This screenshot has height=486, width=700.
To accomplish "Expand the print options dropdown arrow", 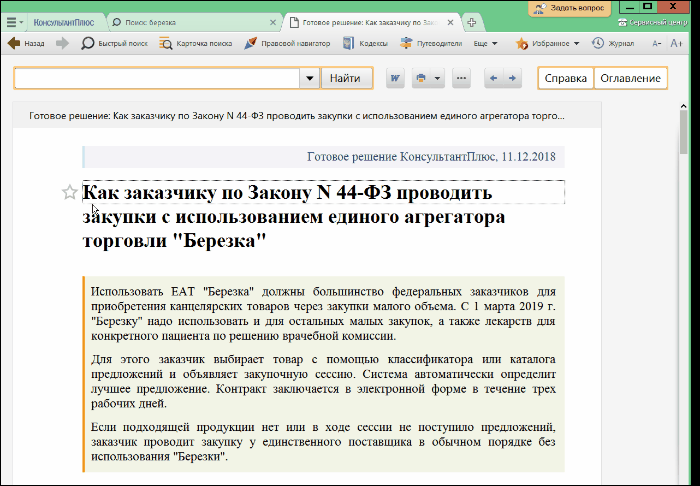I will point(437,78).
